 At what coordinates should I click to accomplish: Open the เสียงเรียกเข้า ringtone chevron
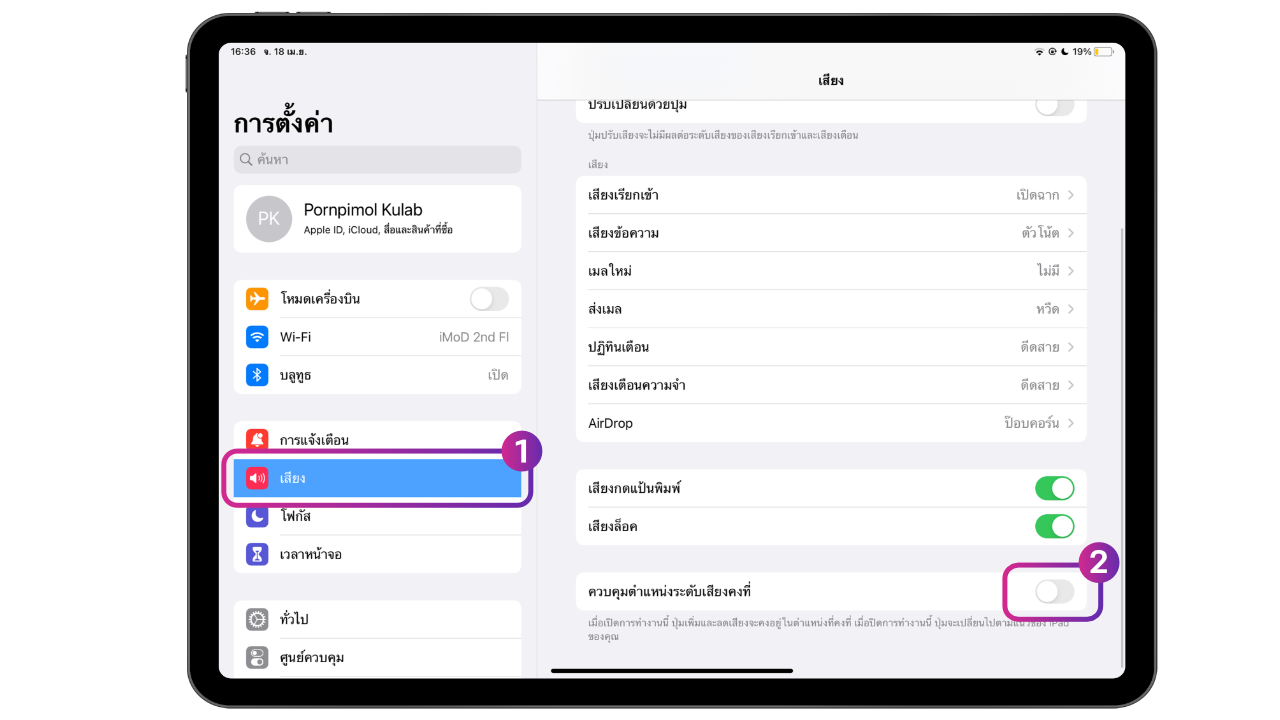[x=1070, y=195]
